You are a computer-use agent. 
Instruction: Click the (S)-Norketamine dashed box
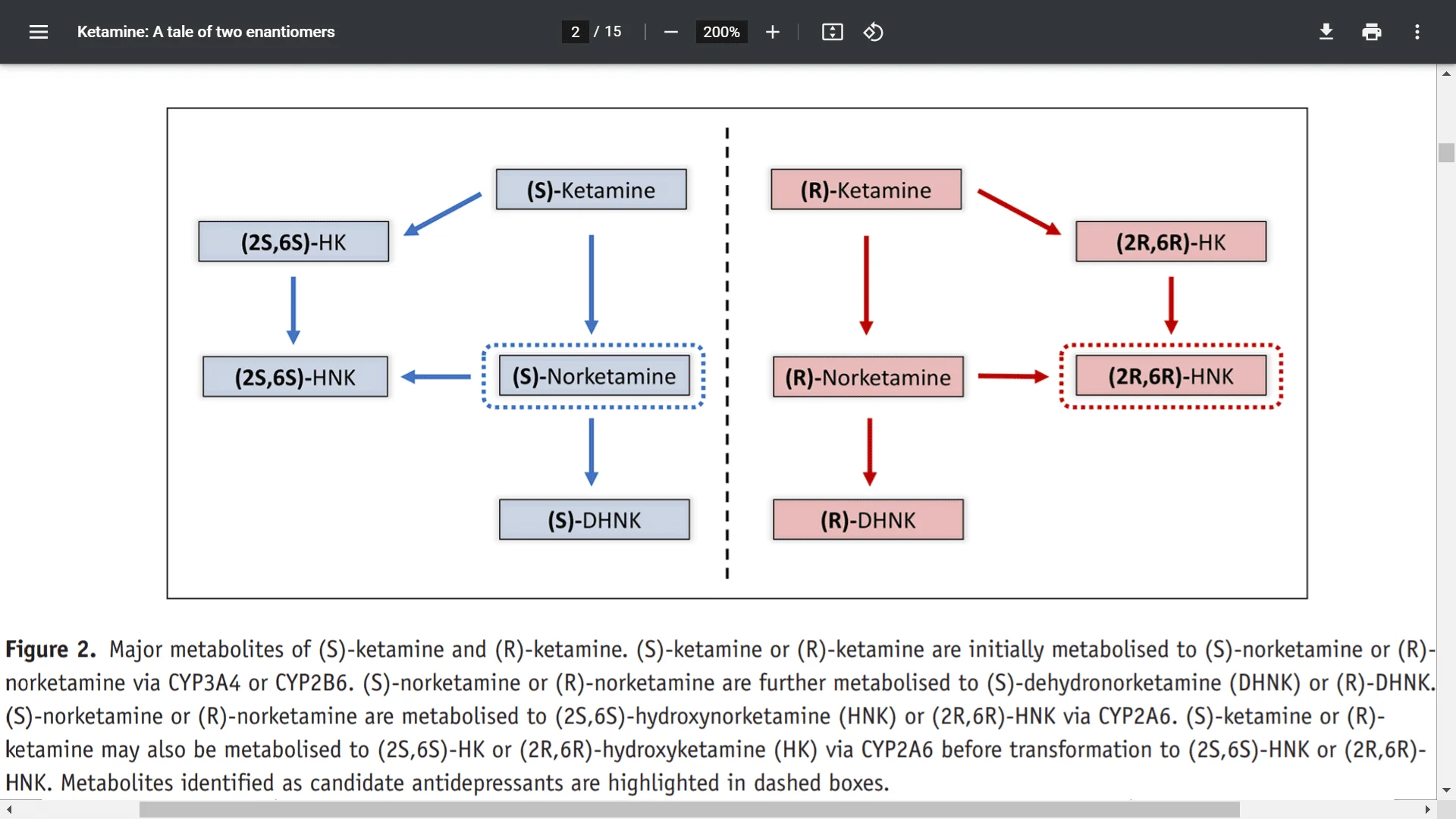click(x=594, y=376)
